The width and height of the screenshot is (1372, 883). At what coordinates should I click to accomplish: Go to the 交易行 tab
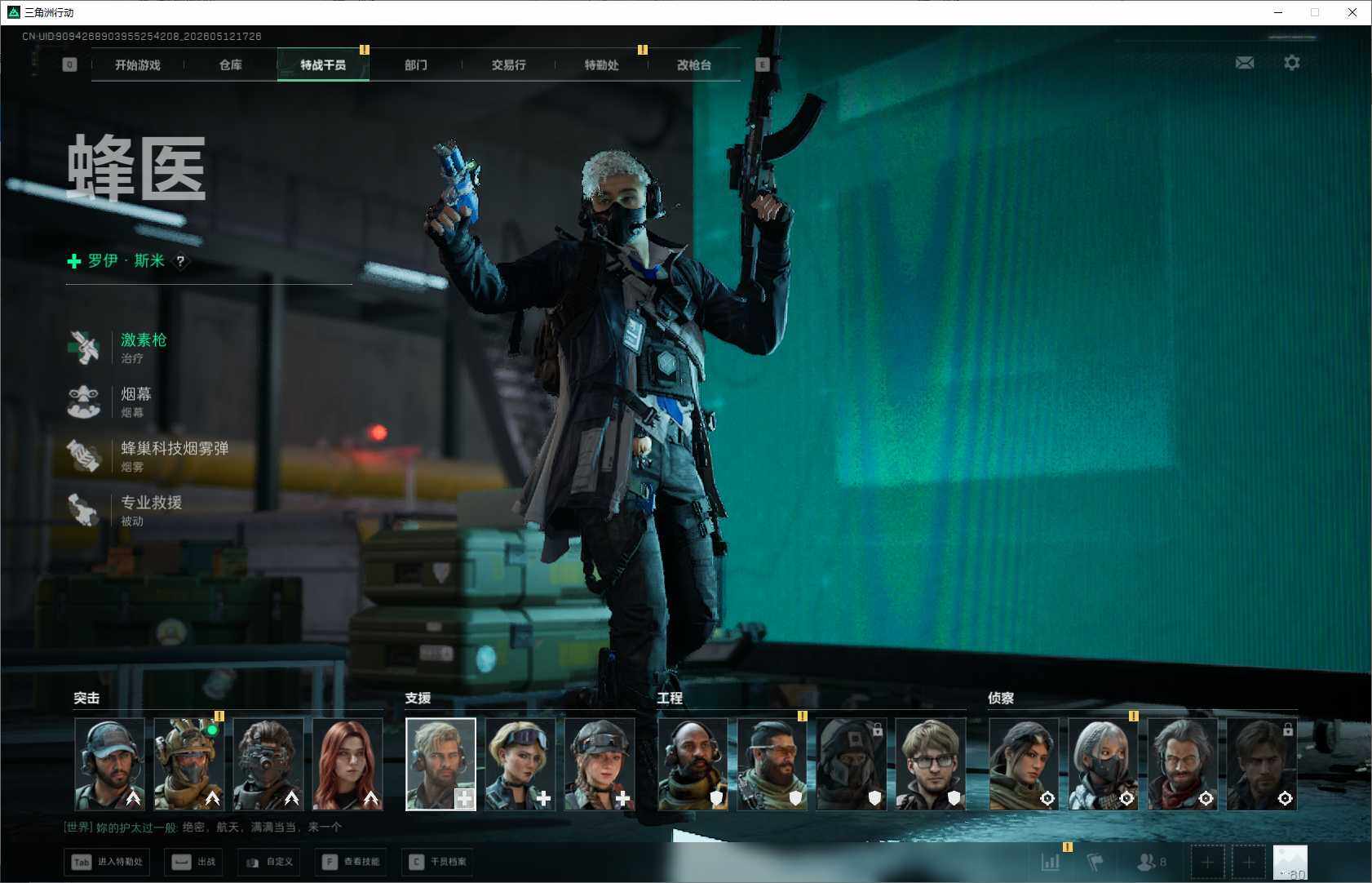coord(508,64)
